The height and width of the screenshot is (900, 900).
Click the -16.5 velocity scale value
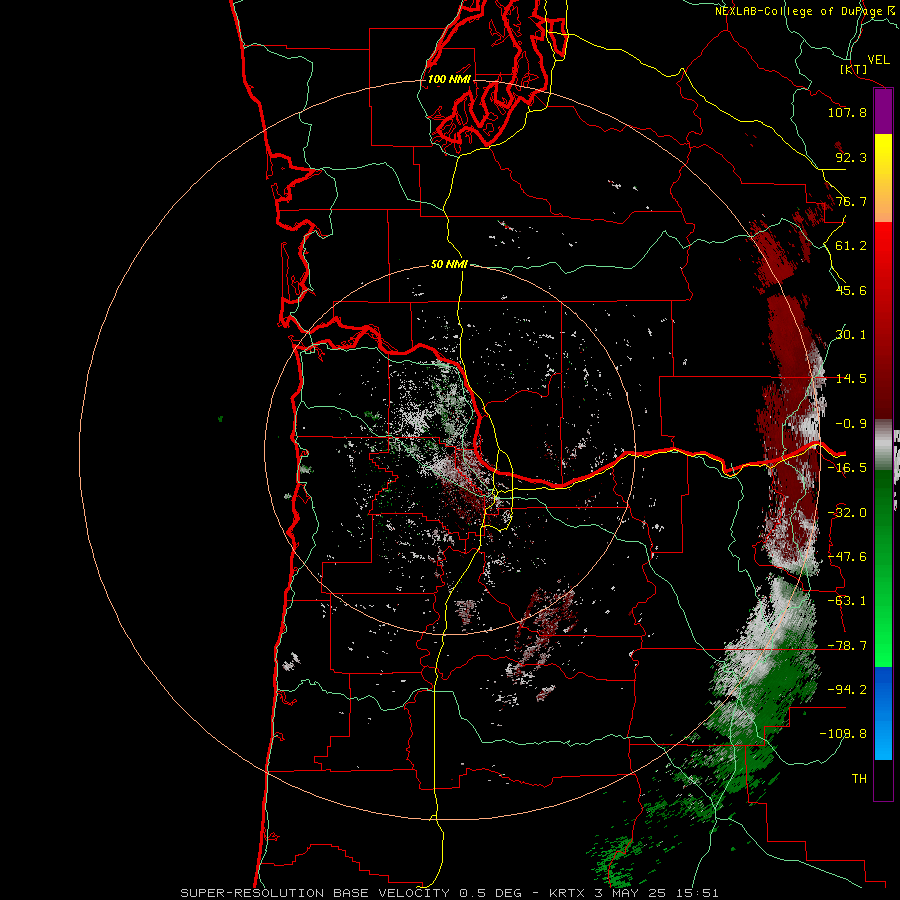pyautogui.click(x=847, y=468)
